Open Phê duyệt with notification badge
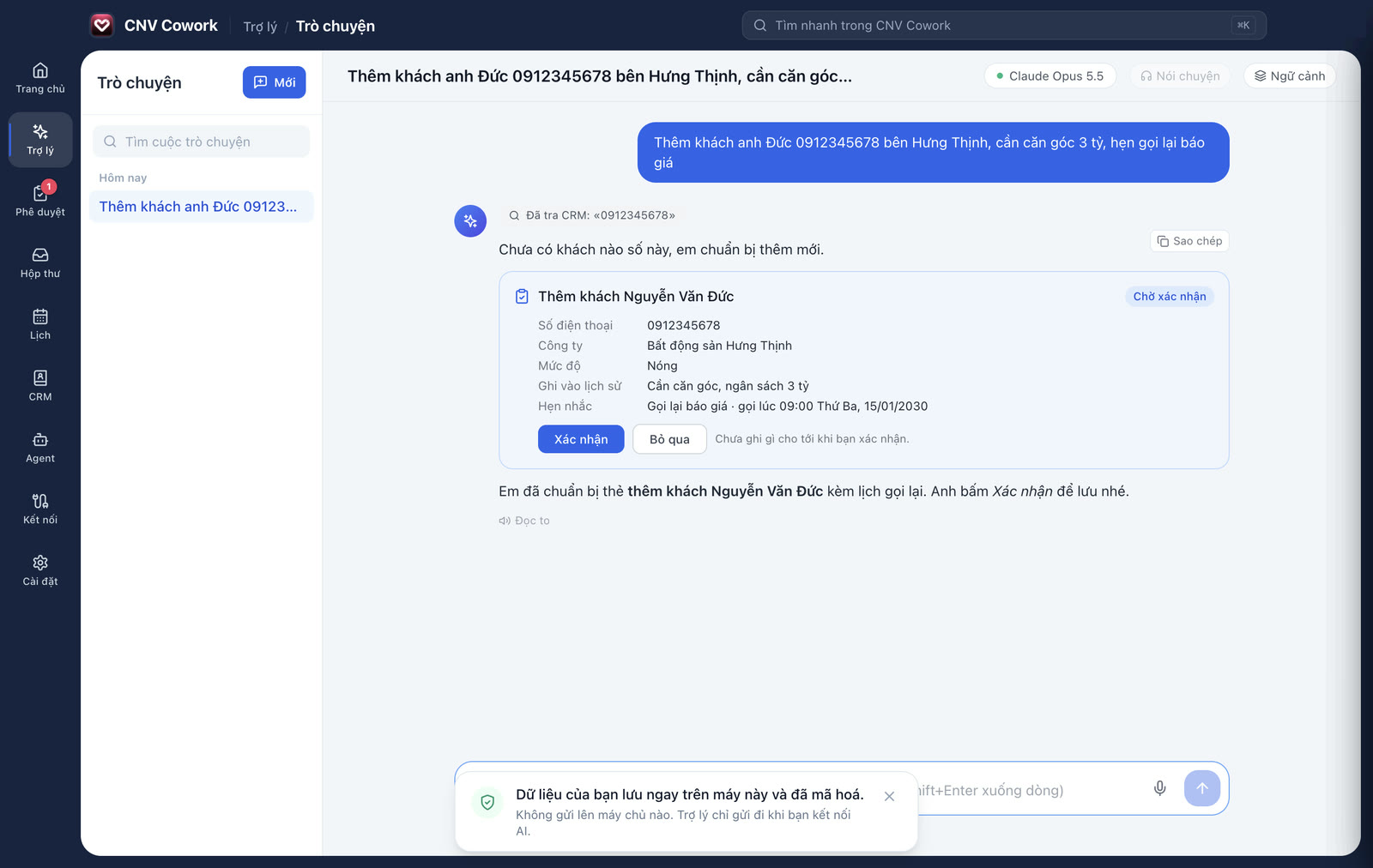 (x=40, y=201)
